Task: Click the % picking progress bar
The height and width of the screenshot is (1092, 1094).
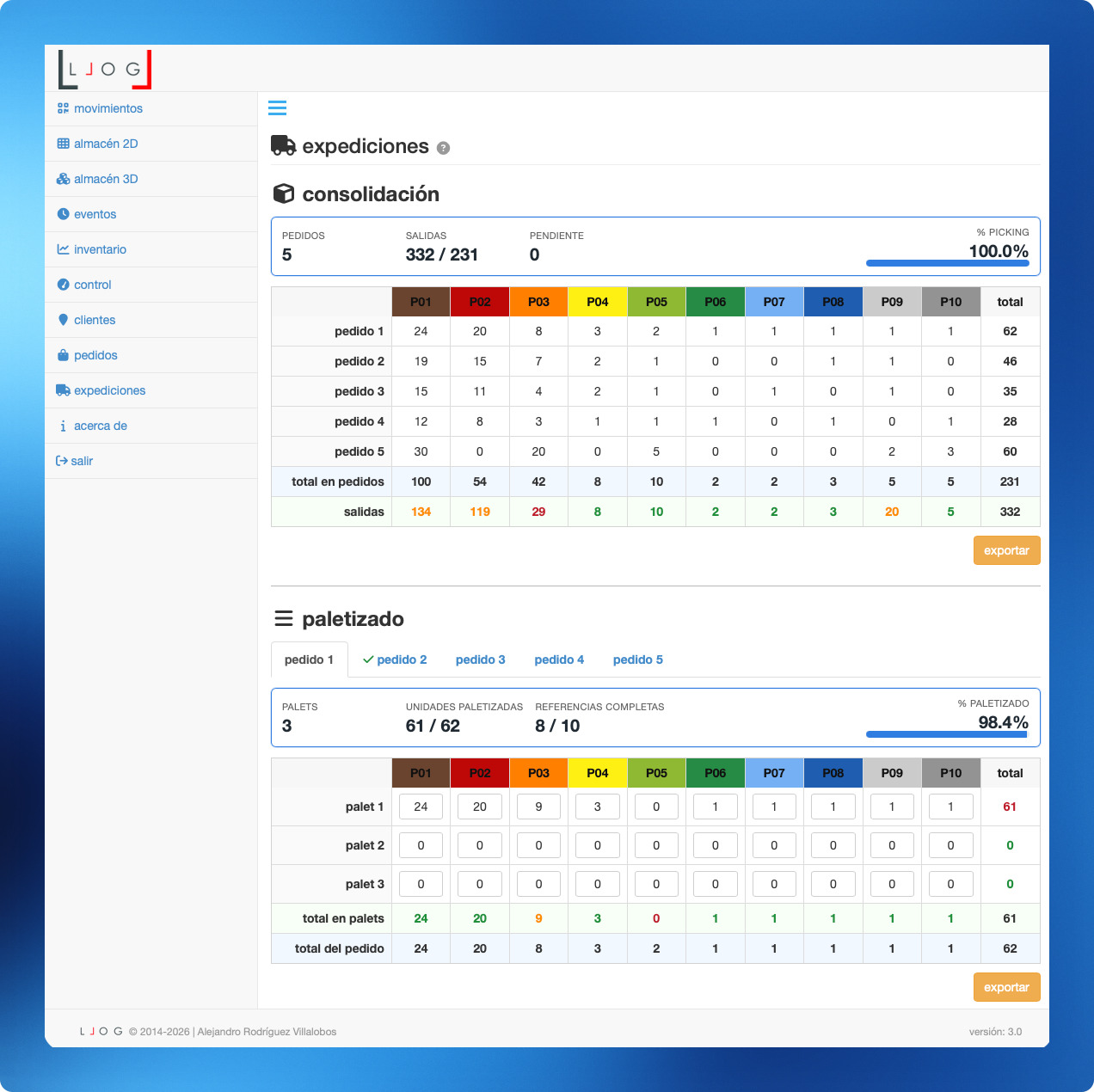Action: [x=947, y=263]
